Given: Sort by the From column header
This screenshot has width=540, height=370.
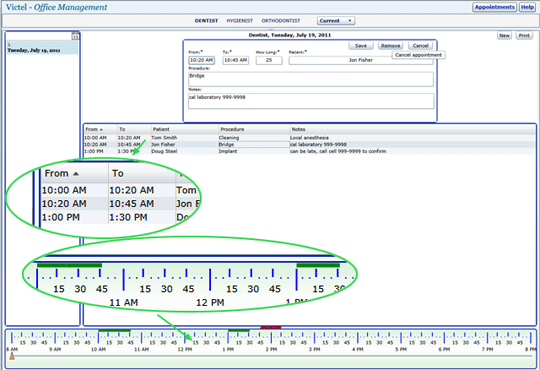Looking at the screenshot, I should [100, 129].
